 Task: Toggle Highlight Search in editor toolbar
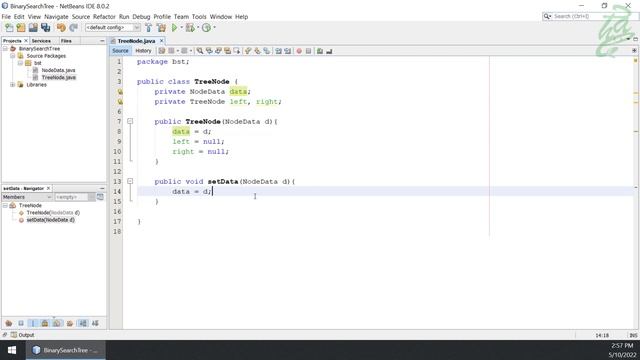tap(227, 51)
